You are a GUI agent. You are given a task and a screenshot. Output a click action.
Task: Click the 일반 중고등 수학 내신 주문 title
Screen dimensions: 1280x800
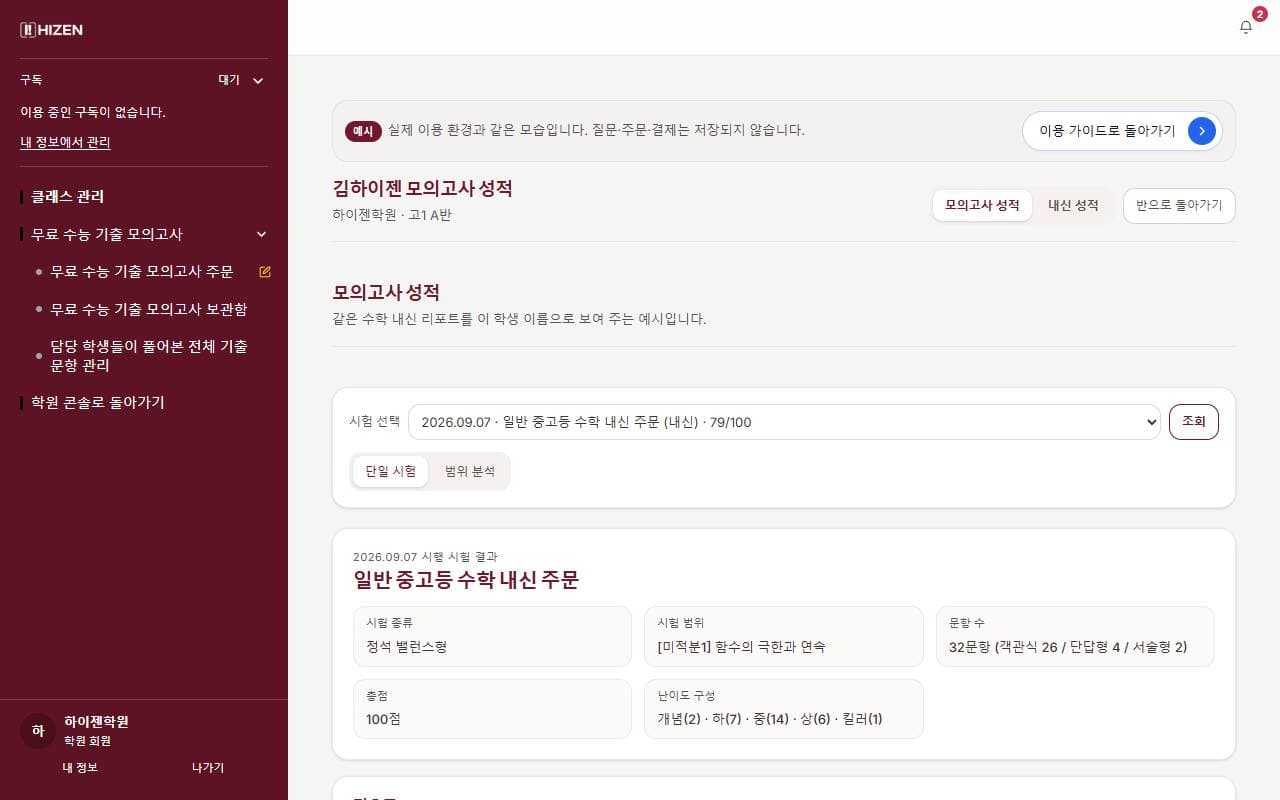pyautogui.click(x=466, y=579)
